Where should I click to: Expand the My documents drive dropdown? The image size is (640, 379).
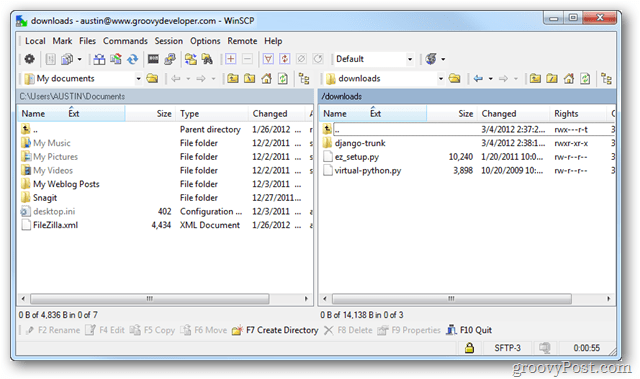(138, 78)
